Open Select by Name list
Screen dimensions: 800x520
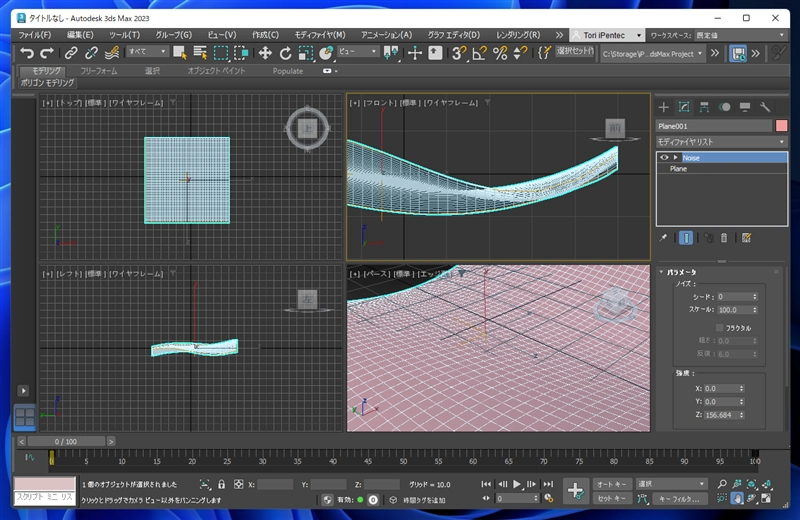(x=200, y=53)
